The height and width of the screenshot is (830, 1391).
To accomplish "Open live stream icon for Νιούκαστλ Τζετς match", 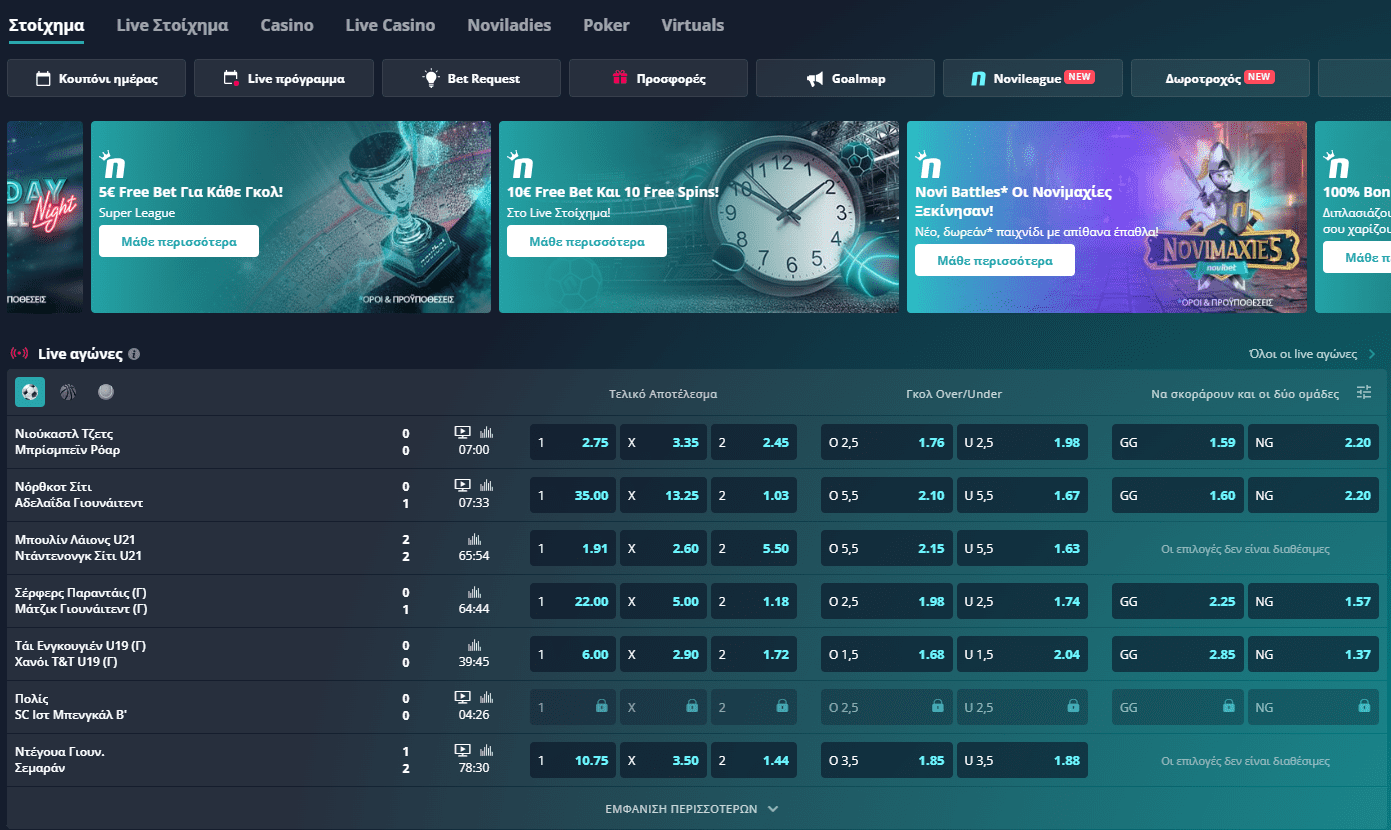I will [x=462, y=433].
